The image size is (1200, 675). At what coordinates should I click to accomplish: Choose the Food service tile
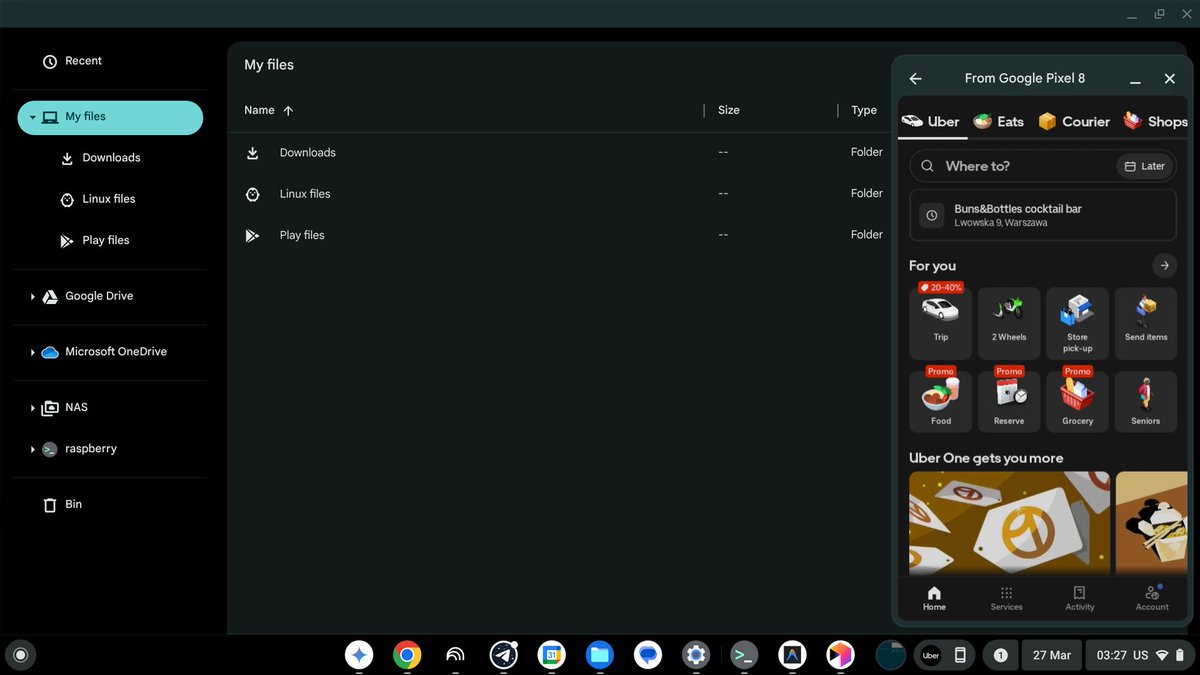click(x=940, y=401)
